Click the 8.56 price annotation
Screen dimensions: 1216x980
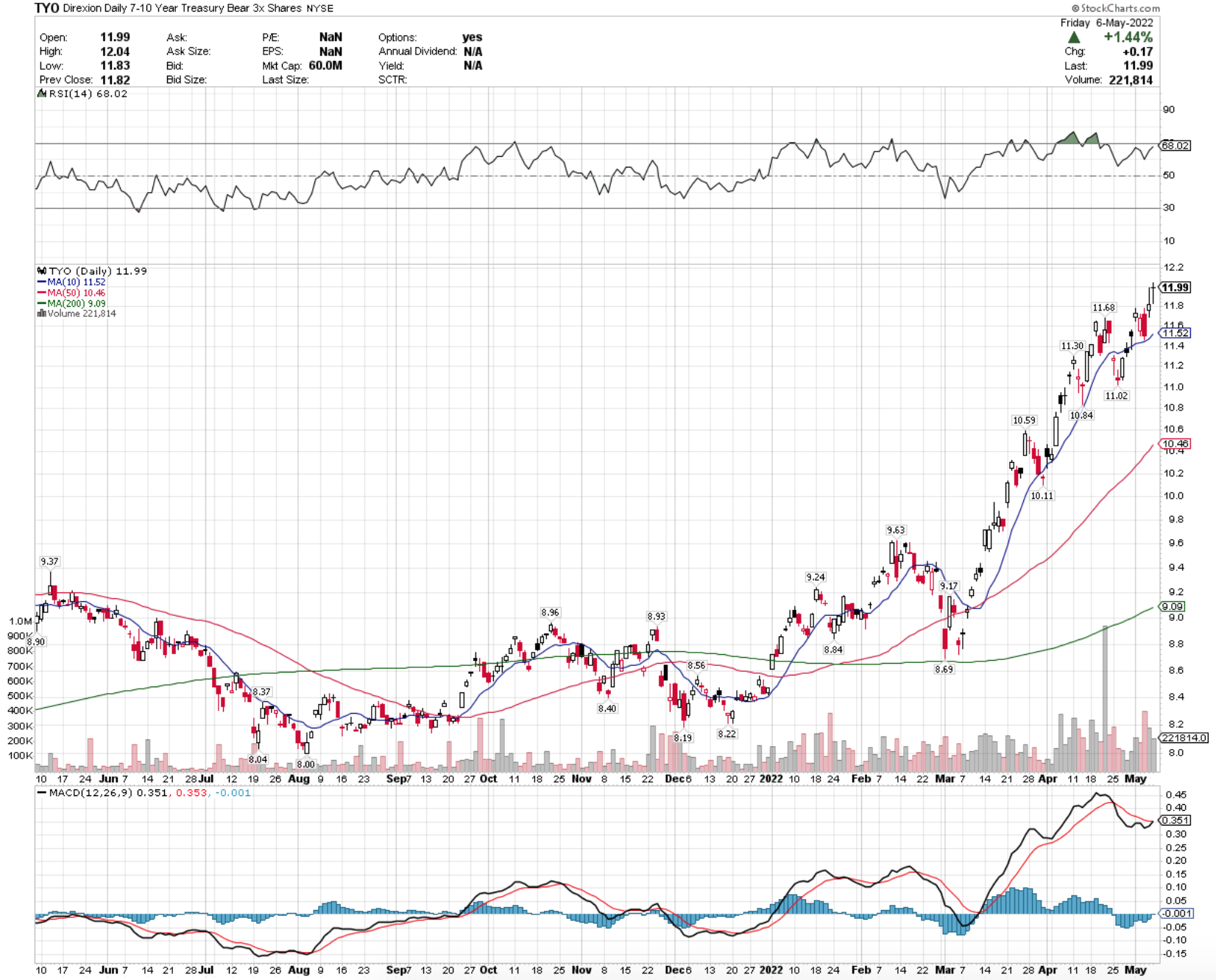tap(696, 665)
